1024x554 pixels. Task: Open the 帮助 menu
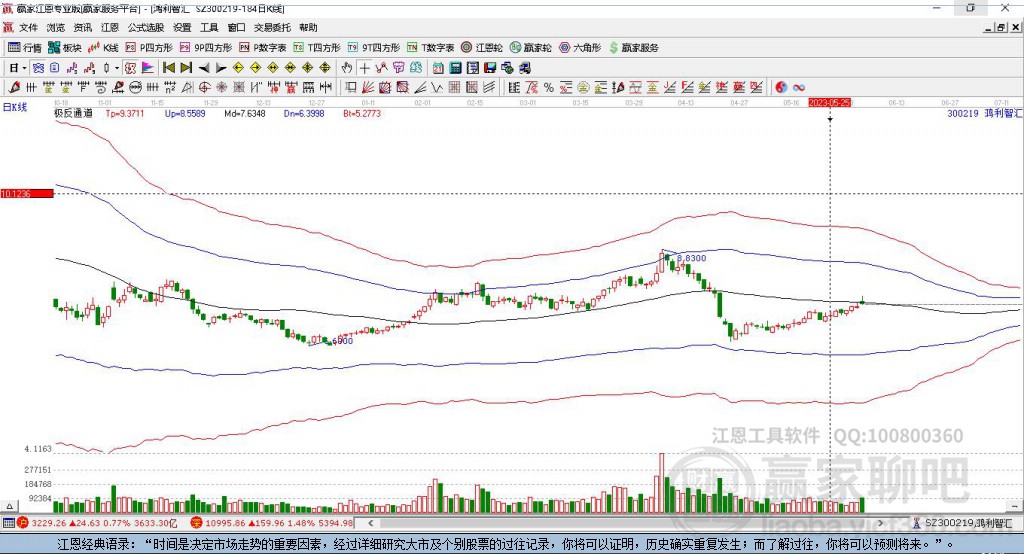coord(308,27)
